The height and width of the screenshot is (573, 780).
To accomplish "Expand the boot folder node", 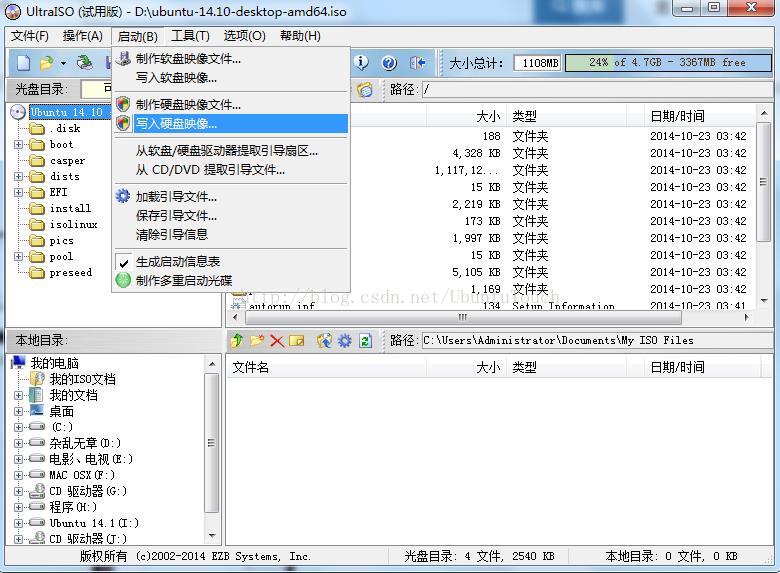I will click(x=18, y=145).
